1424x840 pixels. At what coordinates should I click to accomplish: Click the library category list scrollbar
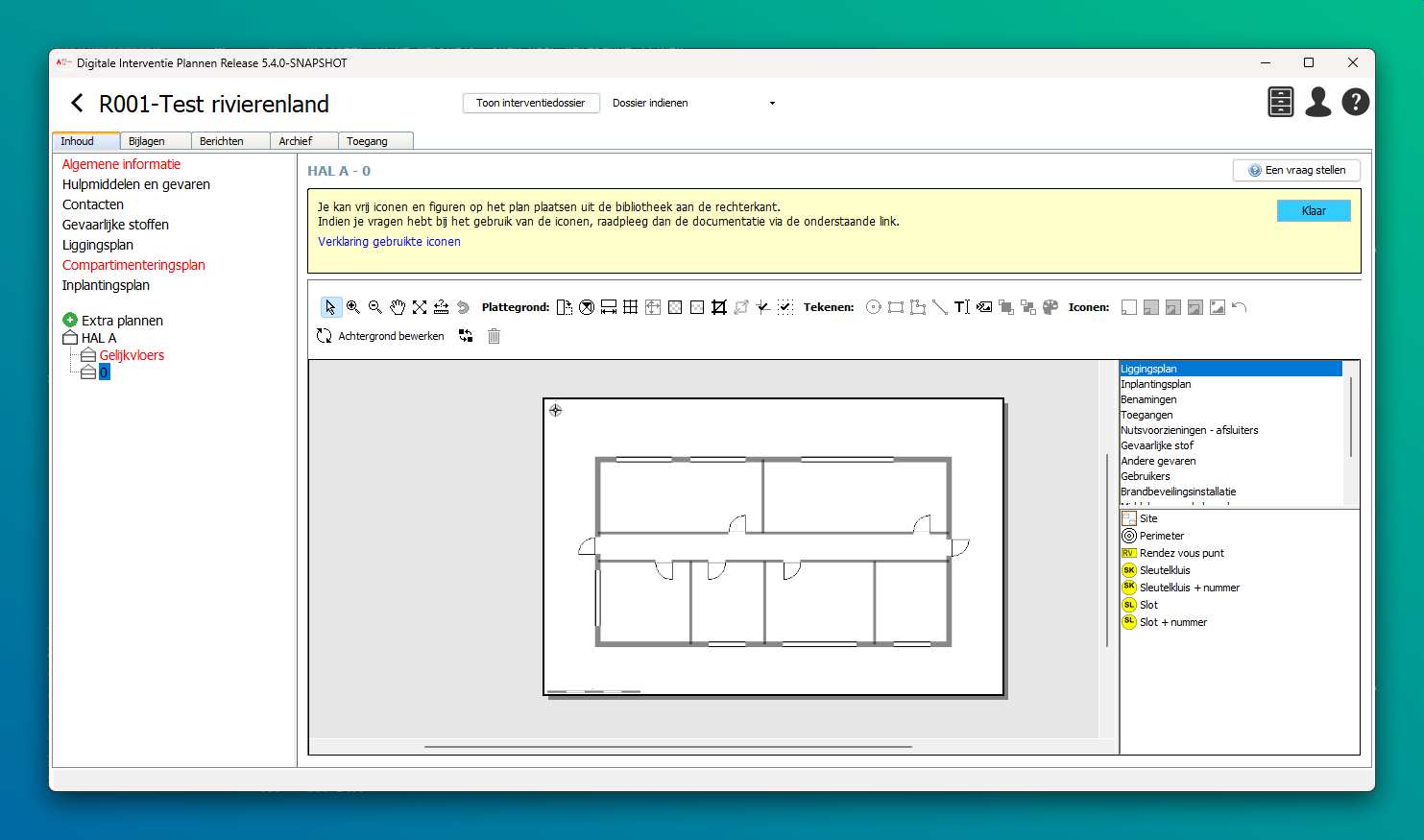pyautogui.click(x=1351, y=417)
